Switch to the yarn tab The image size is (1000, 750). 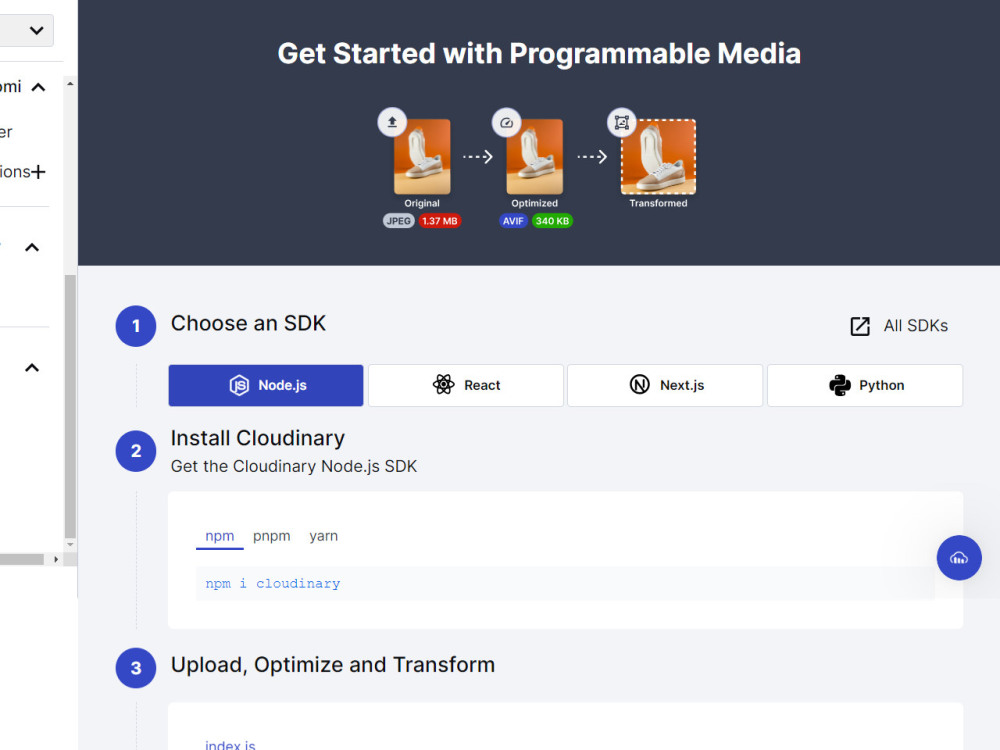coord(323,536)
